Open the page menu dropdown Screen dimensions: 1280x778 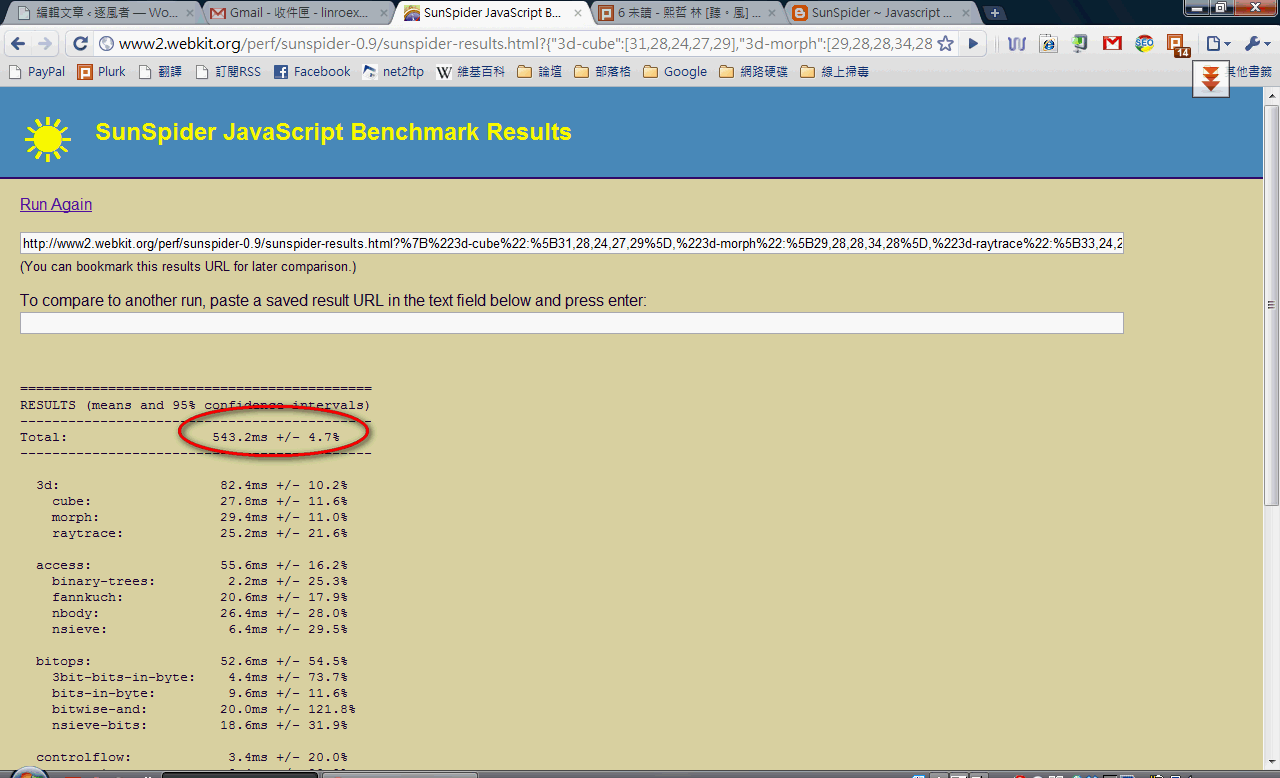click(x=1218, y=44)
